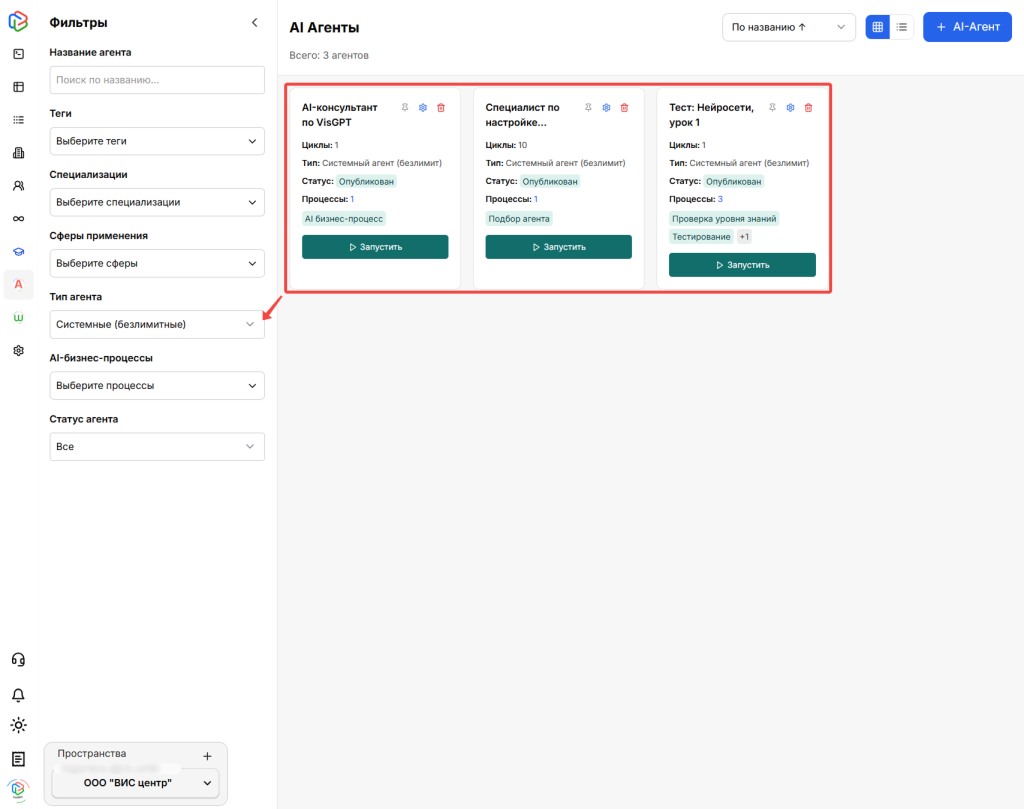
Task: Switch to list view layout
Action: coord(902,27)
